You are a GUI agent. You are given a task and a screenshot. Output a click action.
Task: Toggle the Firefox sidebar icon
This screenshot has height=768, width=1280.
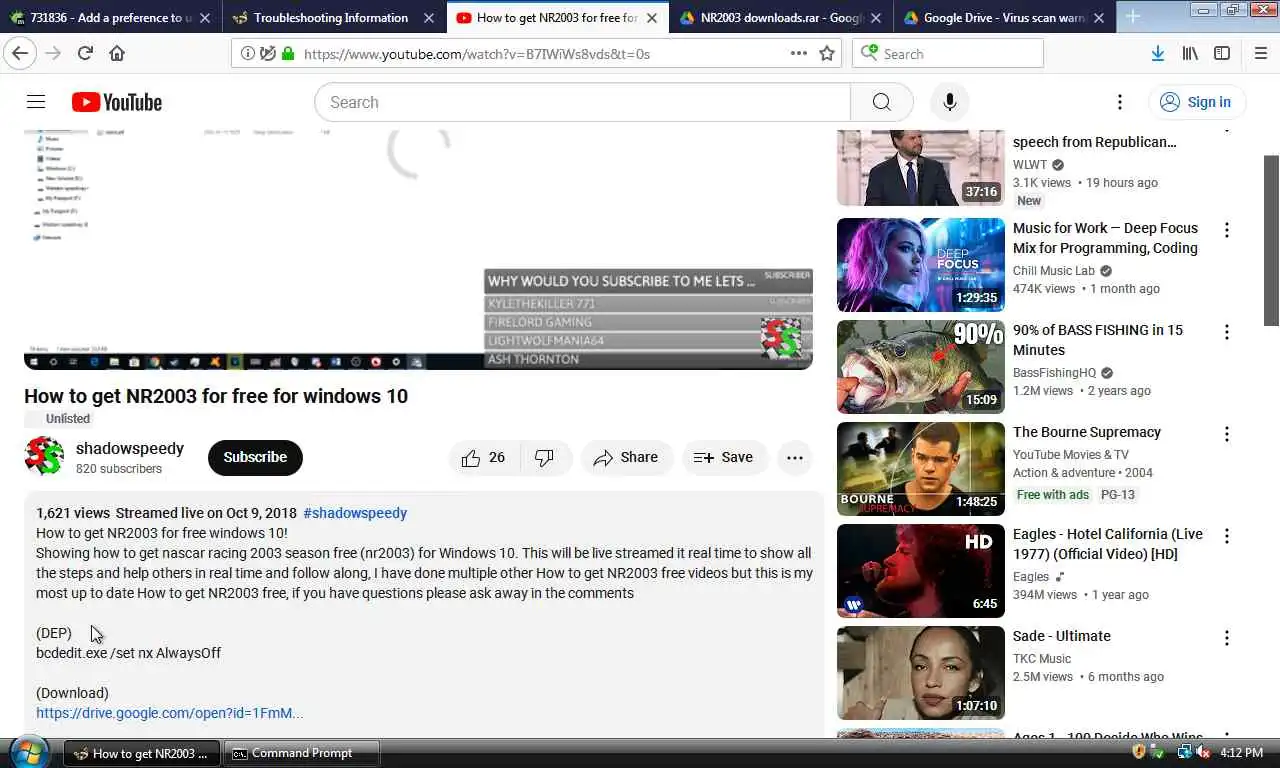[1222, 53]
